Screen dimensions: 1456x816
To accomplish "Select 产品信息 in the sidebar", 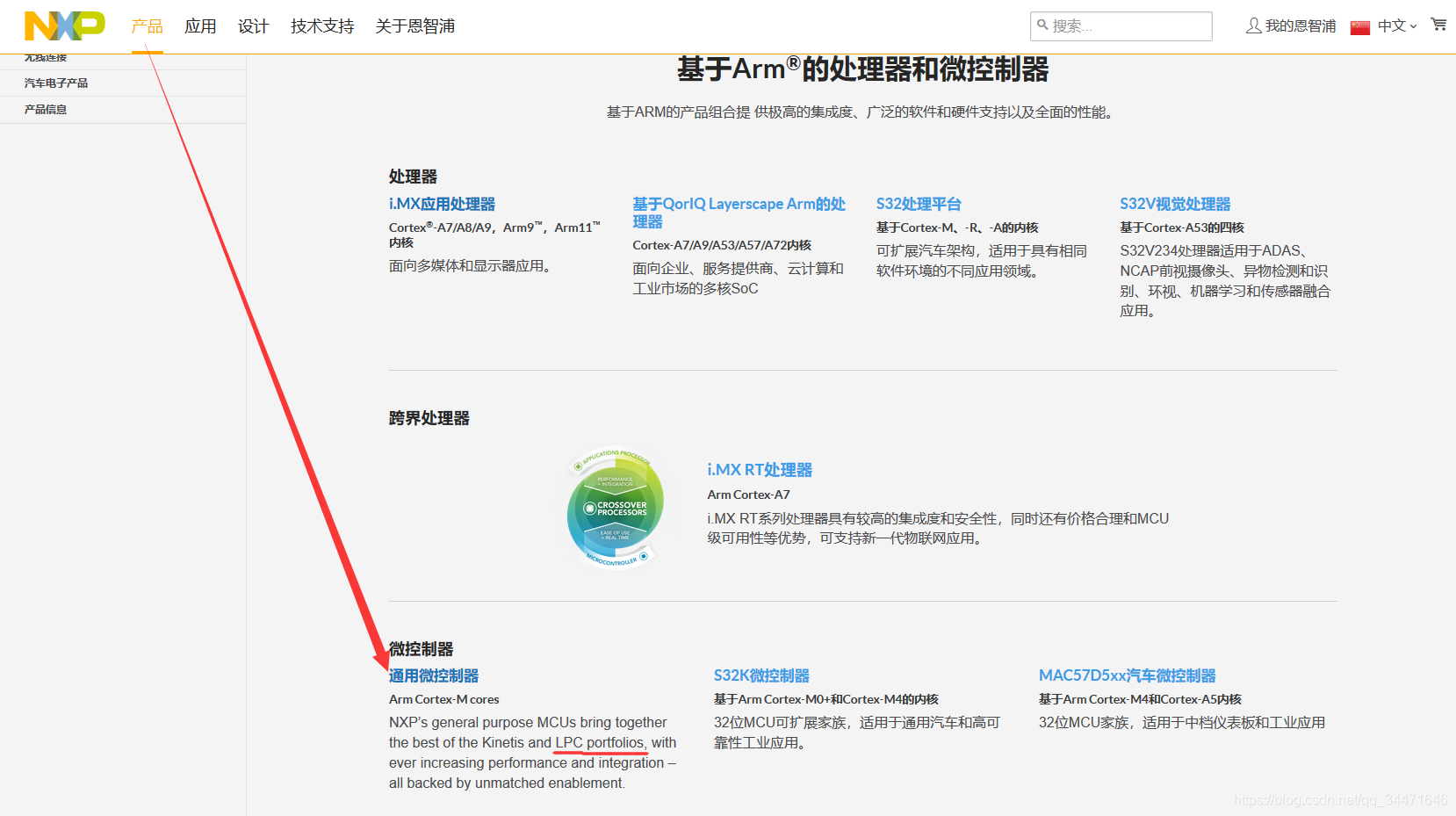I will click(x=47, y=109).
